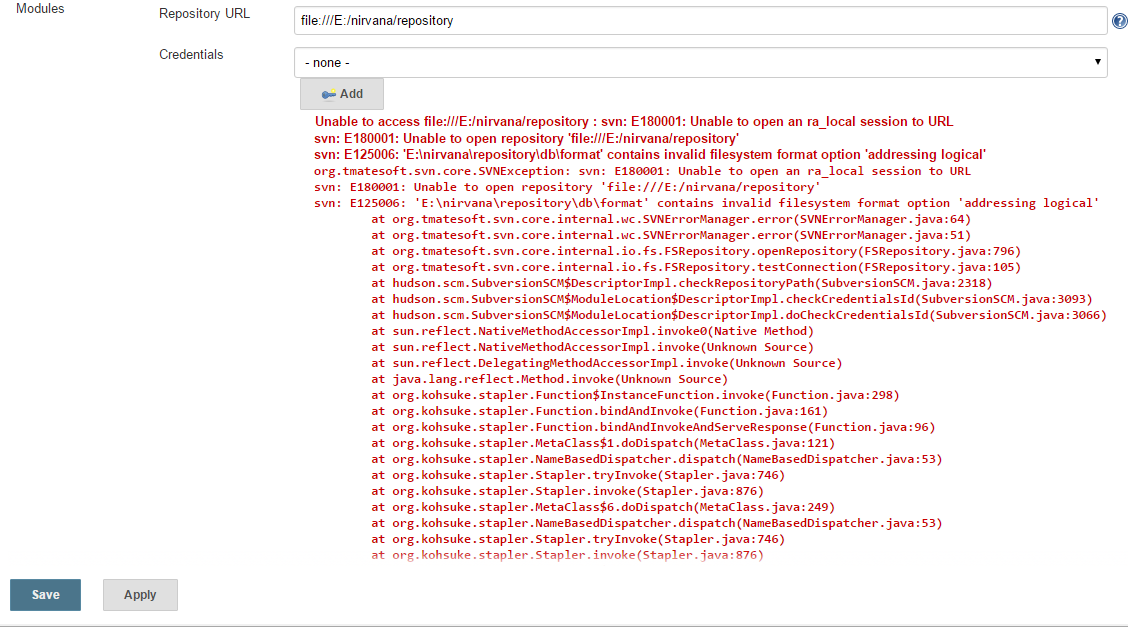Click the java.lang.reflect.Method.invoke trace line
1128x627 pixels.
[549, 379]
